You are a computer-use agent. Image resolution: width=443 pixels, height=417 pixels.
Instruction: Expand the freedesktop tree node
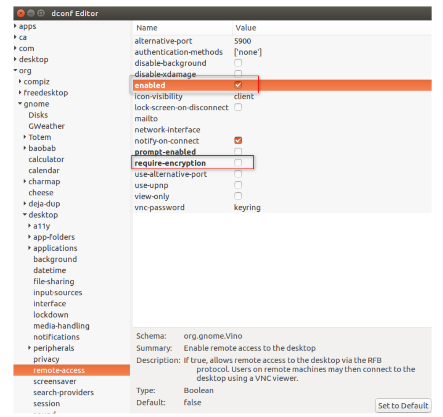pos(20,92)
